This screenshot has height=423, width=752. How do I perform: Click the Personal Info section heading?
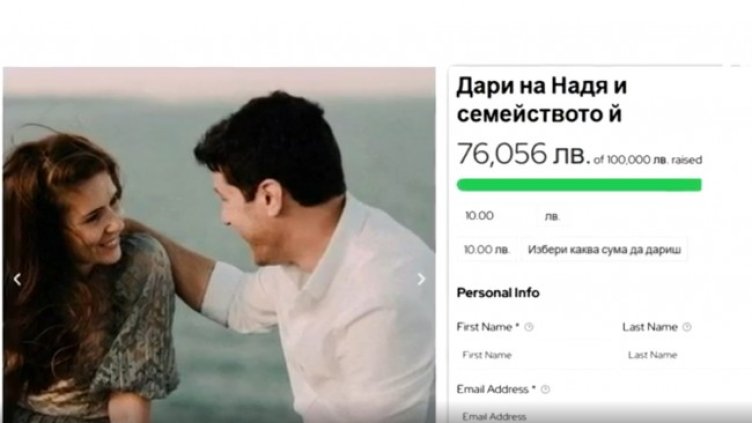pos(498,293)
